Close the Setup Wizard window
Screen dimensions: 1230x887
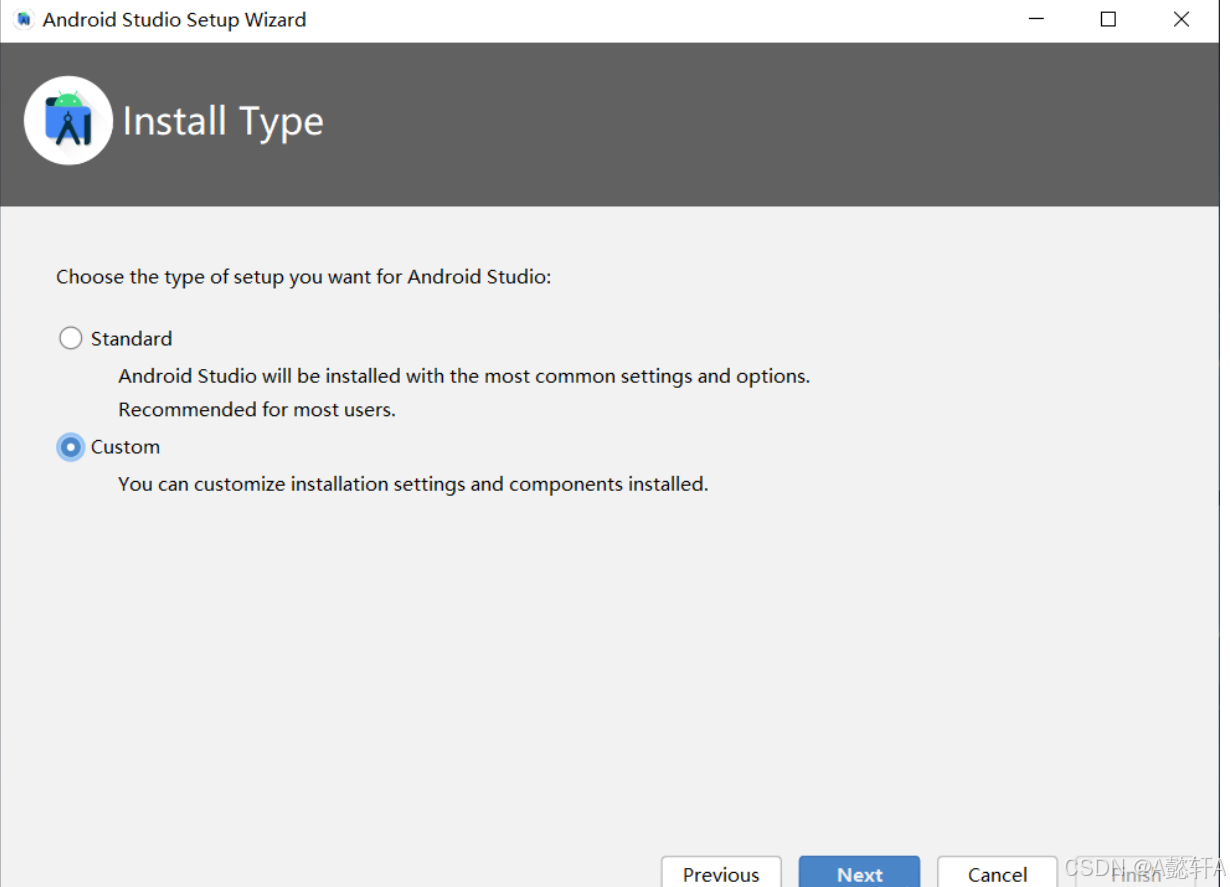(x=1181, y=20)
